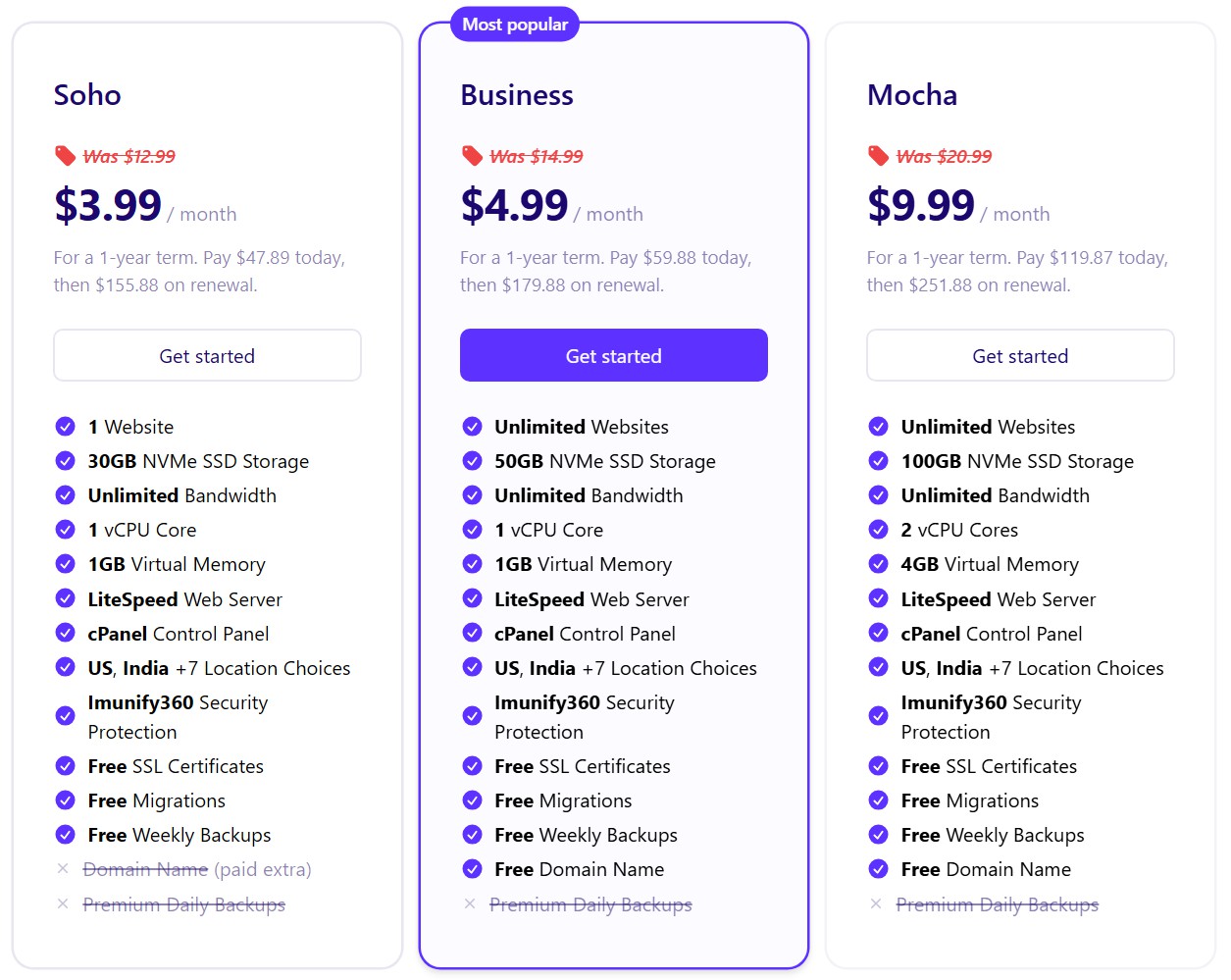Viewport: 1231px width, 980px height.
Task: Click the checkmark icon beside Unlimited Websites in Business
Action: 472,427
